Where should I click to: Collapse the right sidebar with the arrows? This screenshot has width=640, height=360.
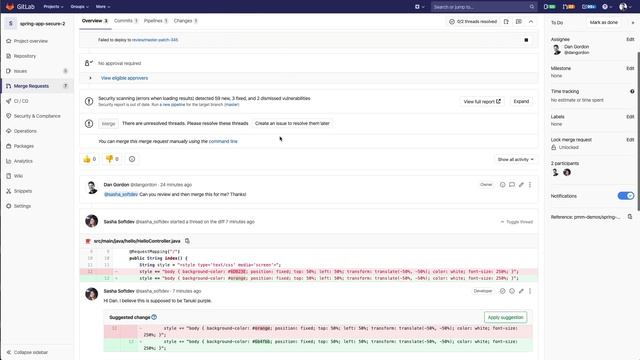tap(633, 22)
